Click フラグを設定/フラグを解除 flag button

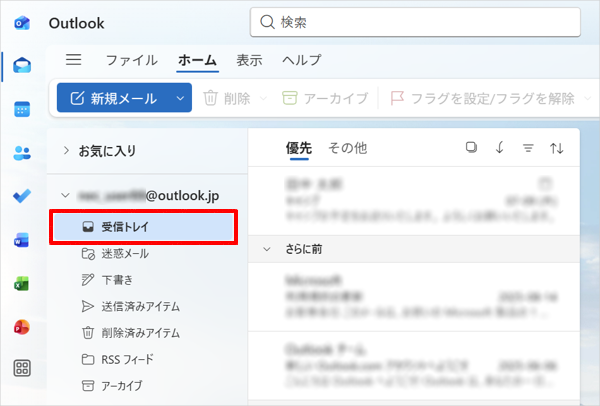(482, 98)
